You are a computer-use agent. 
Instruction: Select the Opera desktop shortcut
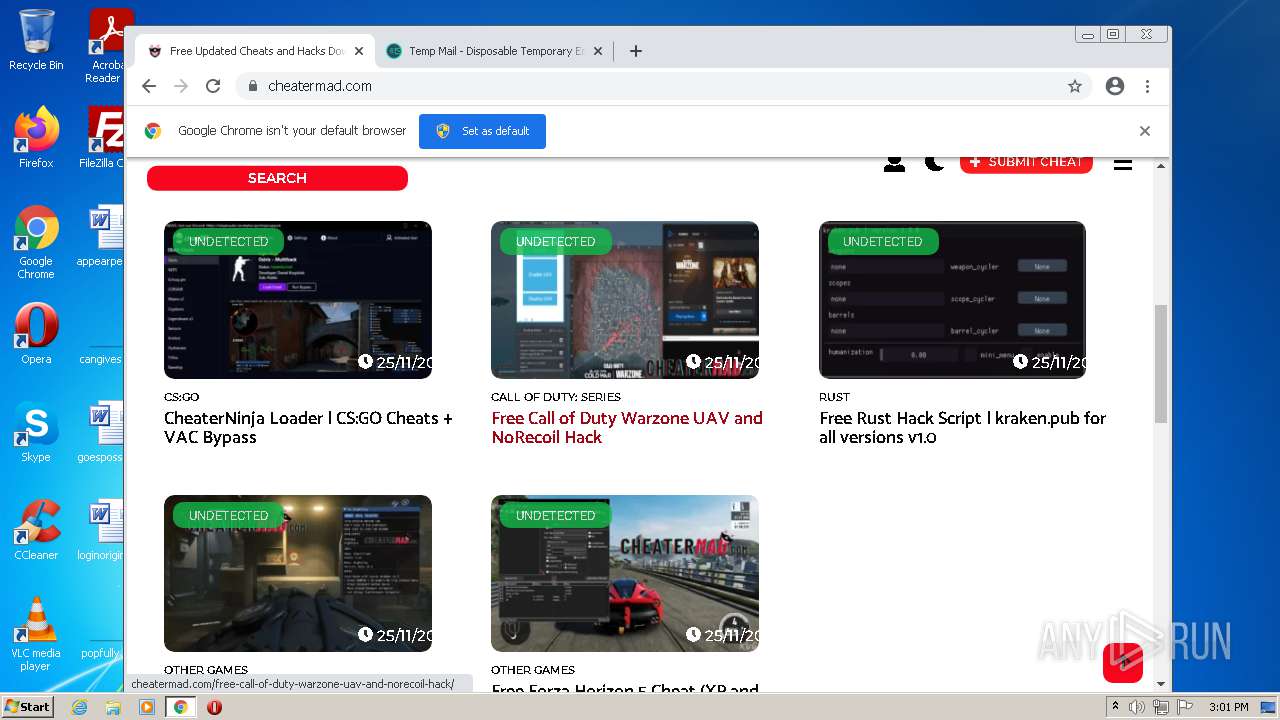(x=36, y=334)
